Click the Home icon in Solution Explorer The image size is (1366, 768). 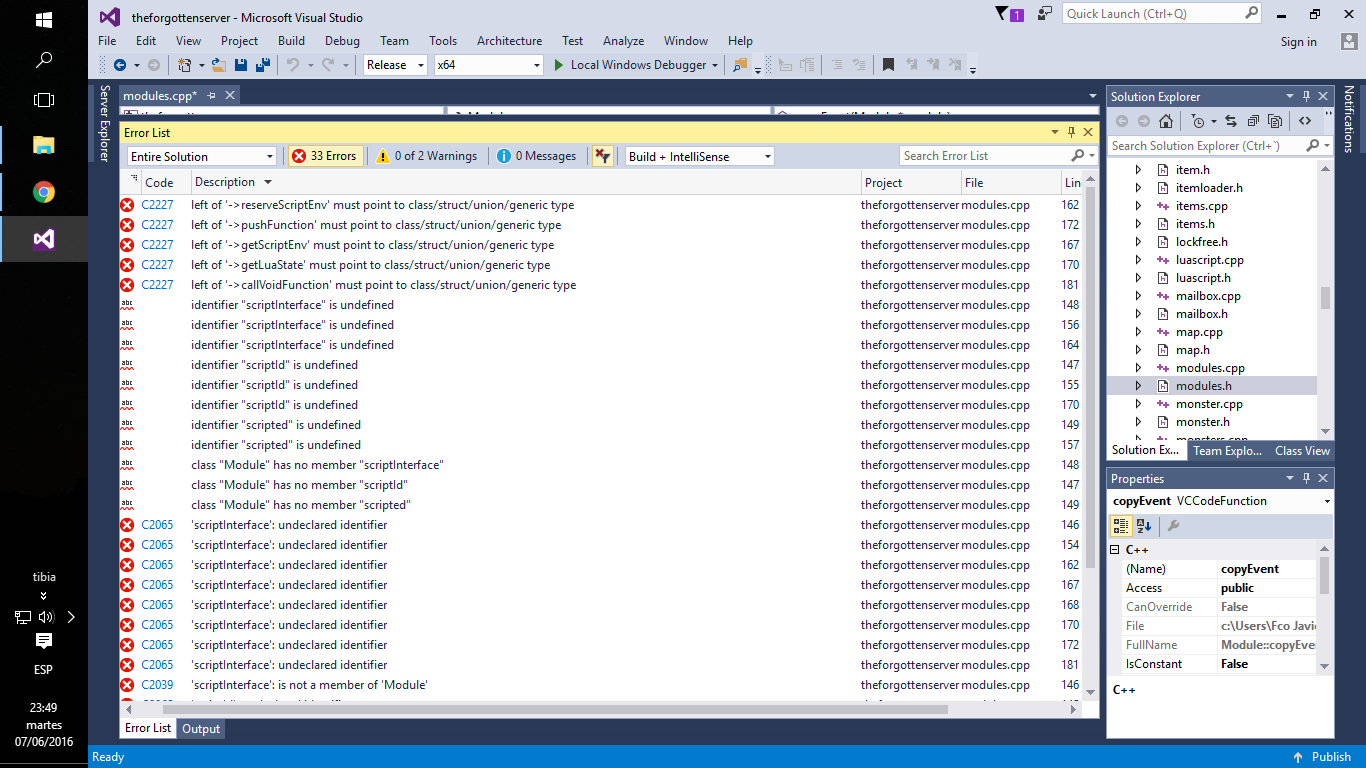pos(1165,121)
